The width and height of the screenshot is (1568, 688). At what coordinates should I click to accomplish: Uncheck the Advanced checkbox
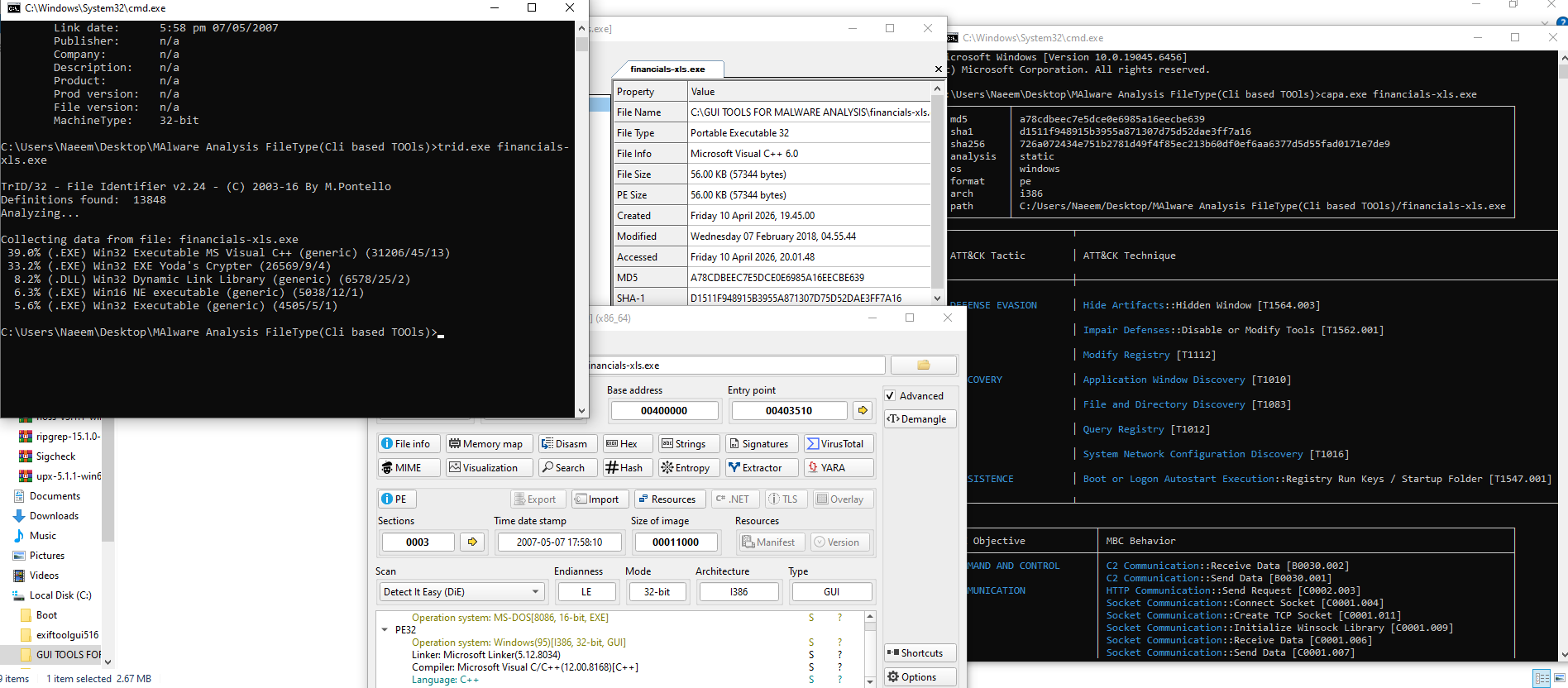[x=891, y=396]
